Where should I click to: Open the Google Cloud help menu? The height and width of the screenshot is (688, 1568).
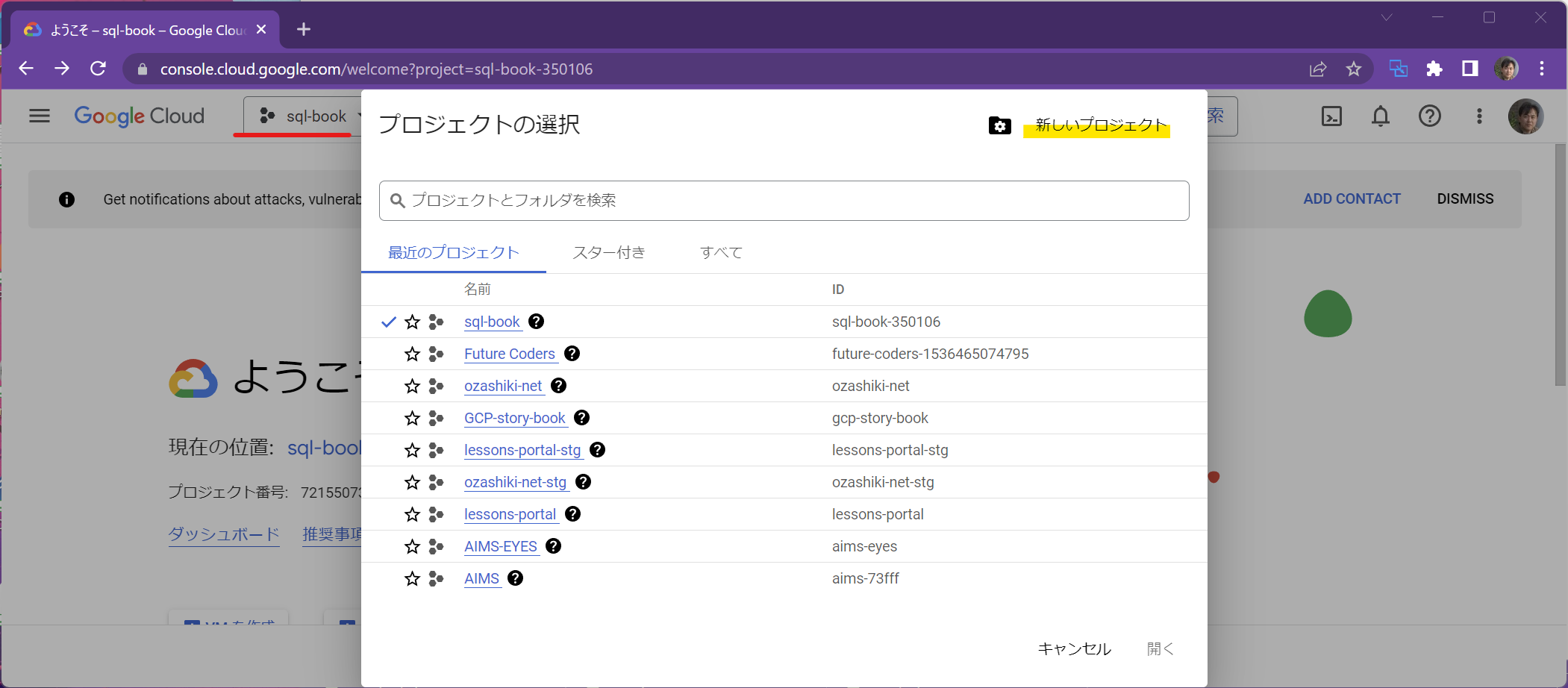click(1429, 116)
